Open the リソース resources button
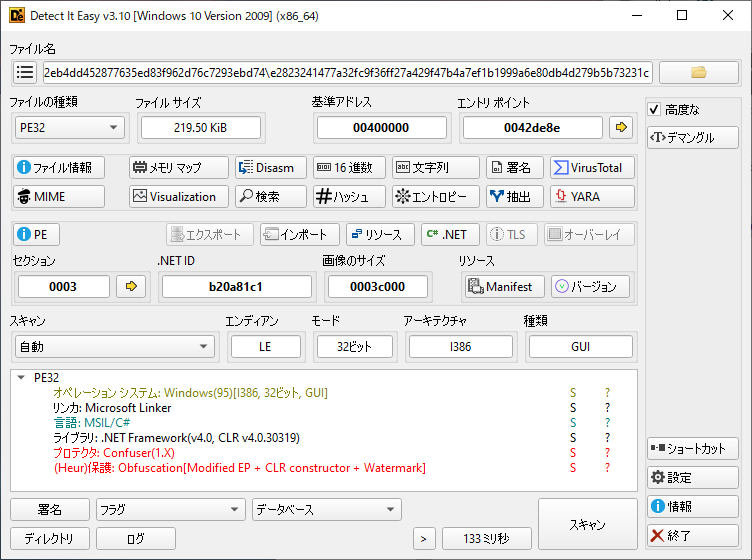 pos(380,234)
